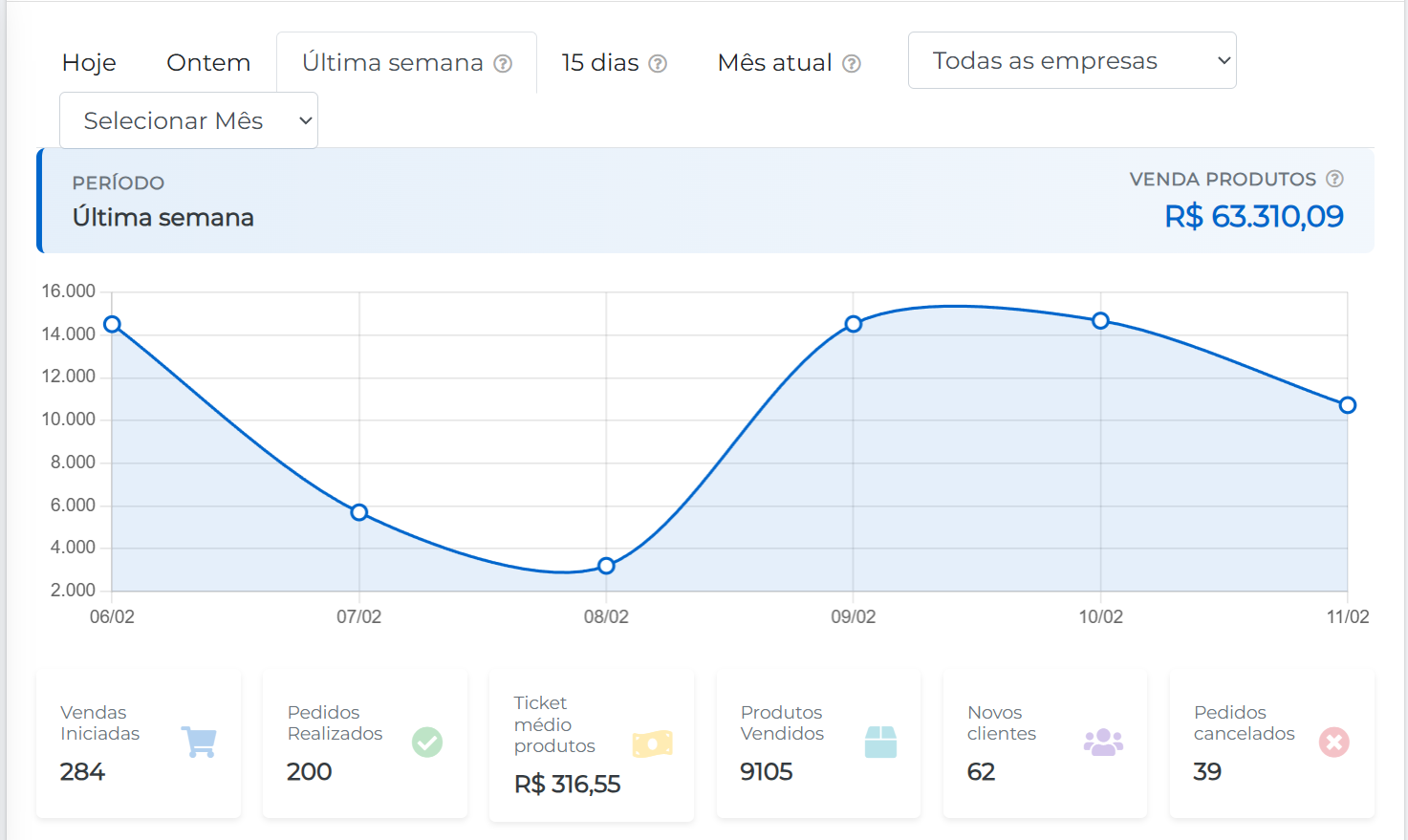The width and height of the screenshot is (1408, 840).
Task: Open the Todas as empresas dropdown
Action: click(1072, 60)
